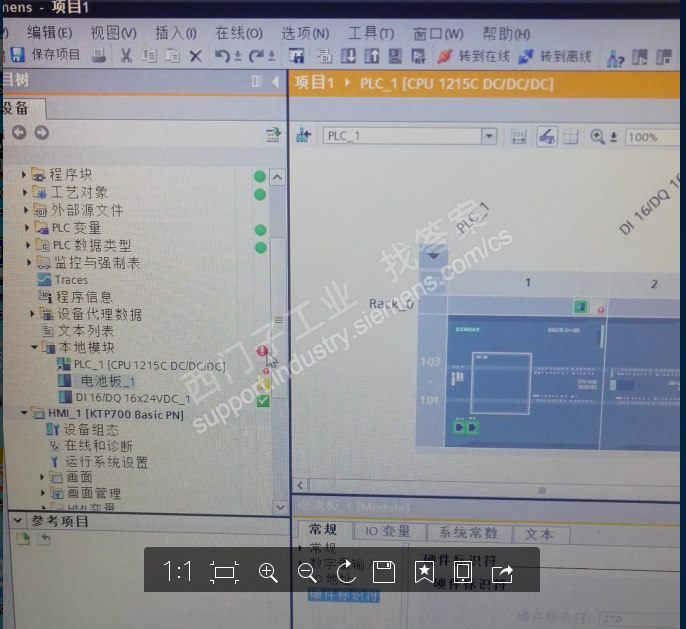Screen dimensions: 686x629
Task: Click the project tree view options icon
Action: pyautogui.click(x=273, y=135)
